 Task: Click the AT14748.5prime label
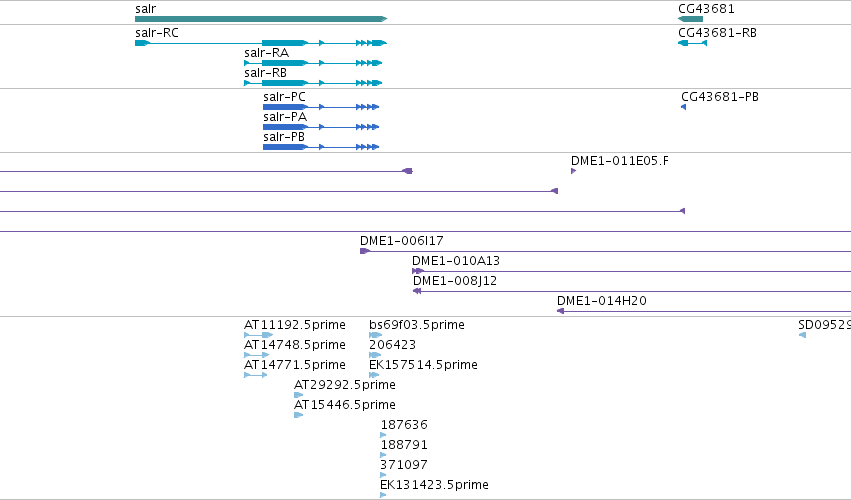click(295, 345)
